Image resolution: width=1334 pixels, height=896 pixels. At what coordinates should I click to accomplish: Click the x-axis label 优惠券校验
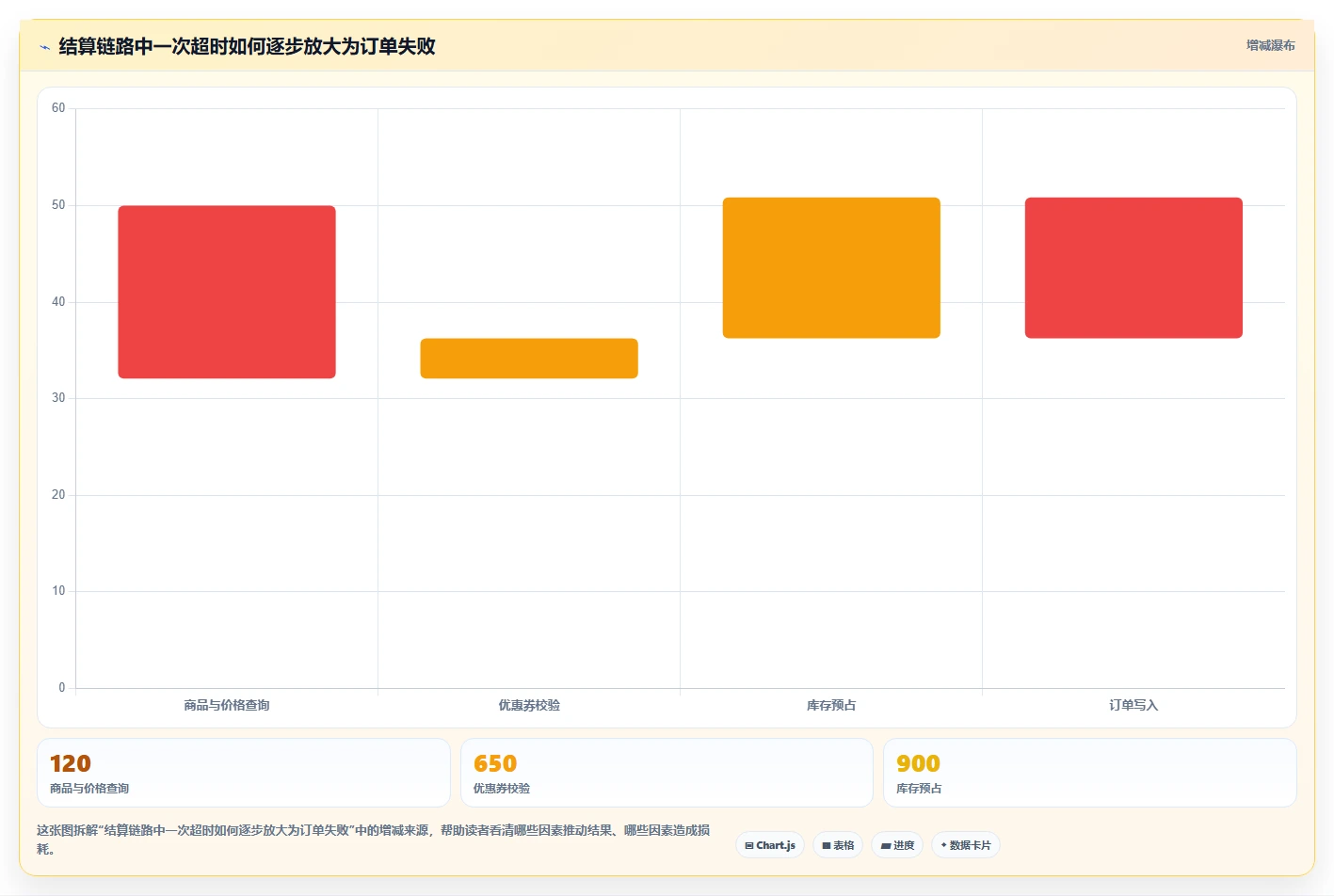coord(529,705)
